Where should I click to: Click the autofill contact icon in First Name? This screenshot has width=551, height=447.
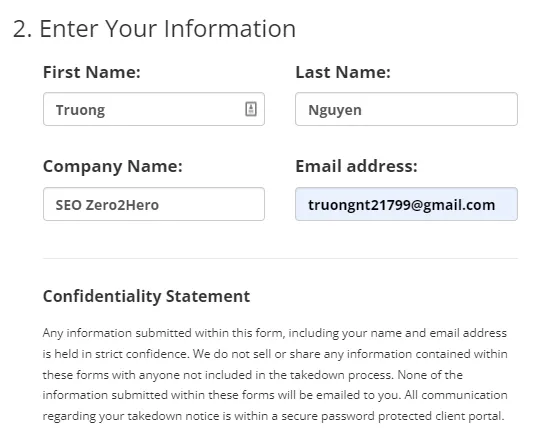click(x=251, y=109)
